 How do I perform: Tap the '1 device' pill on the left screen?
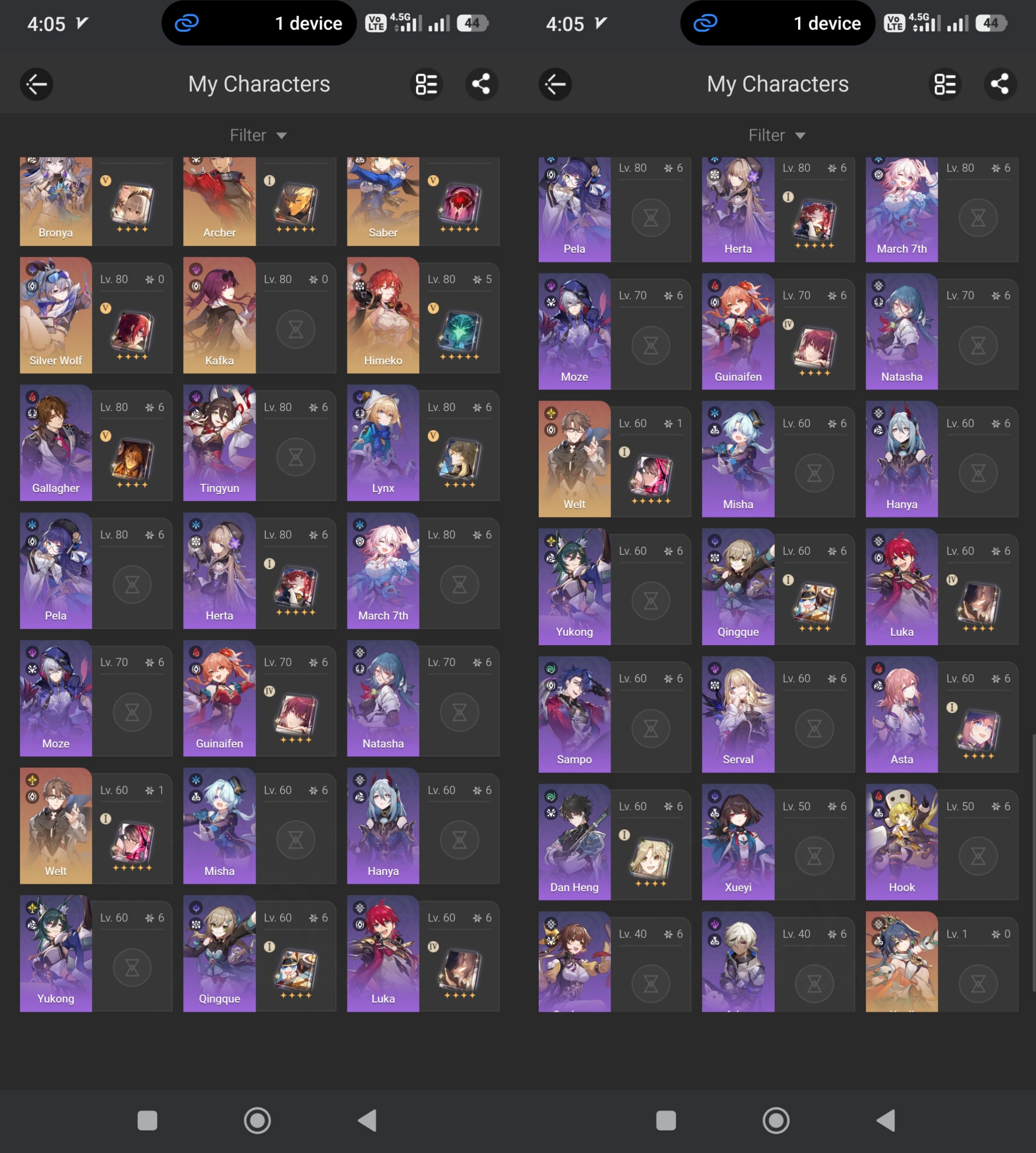tap(259, 23)
